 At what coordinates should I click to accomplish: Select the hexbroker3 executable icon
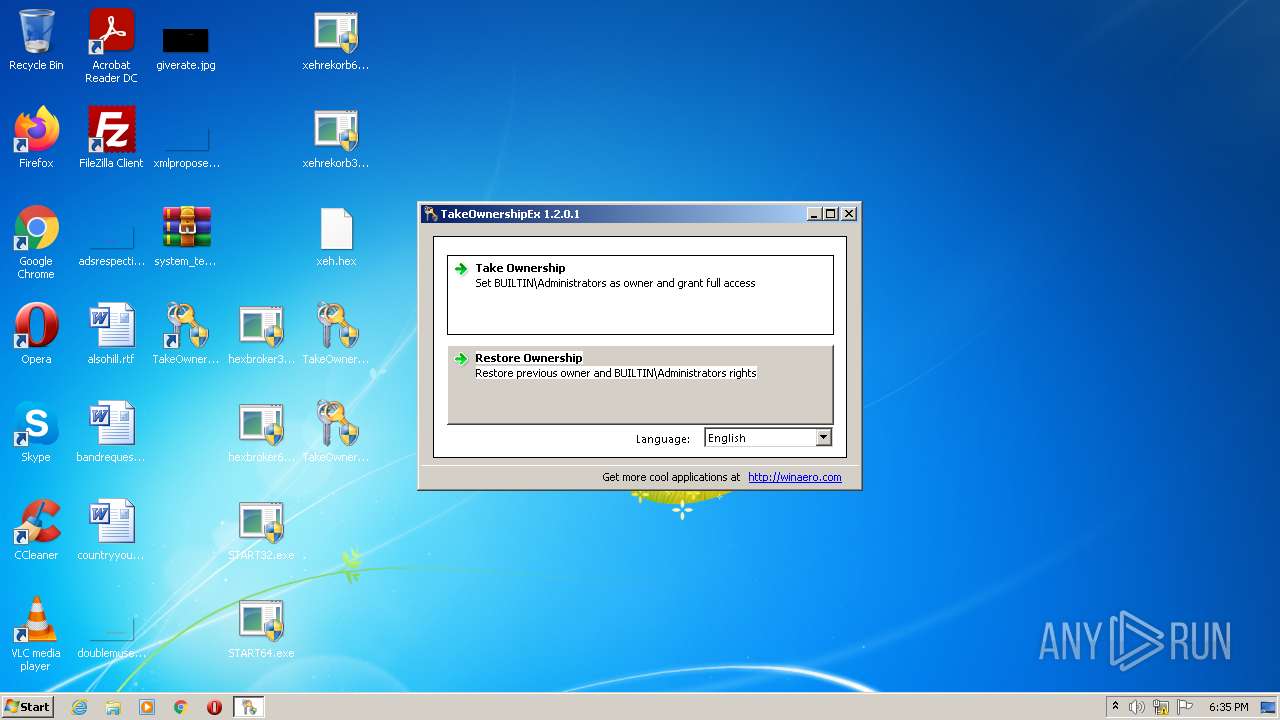(261, 334)
